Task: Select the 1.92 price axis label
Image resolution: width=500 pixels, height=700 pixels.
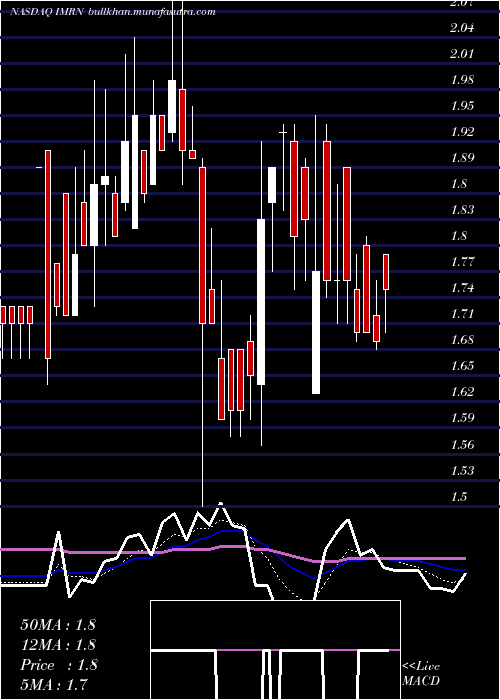Action: [x=462, y=132]
